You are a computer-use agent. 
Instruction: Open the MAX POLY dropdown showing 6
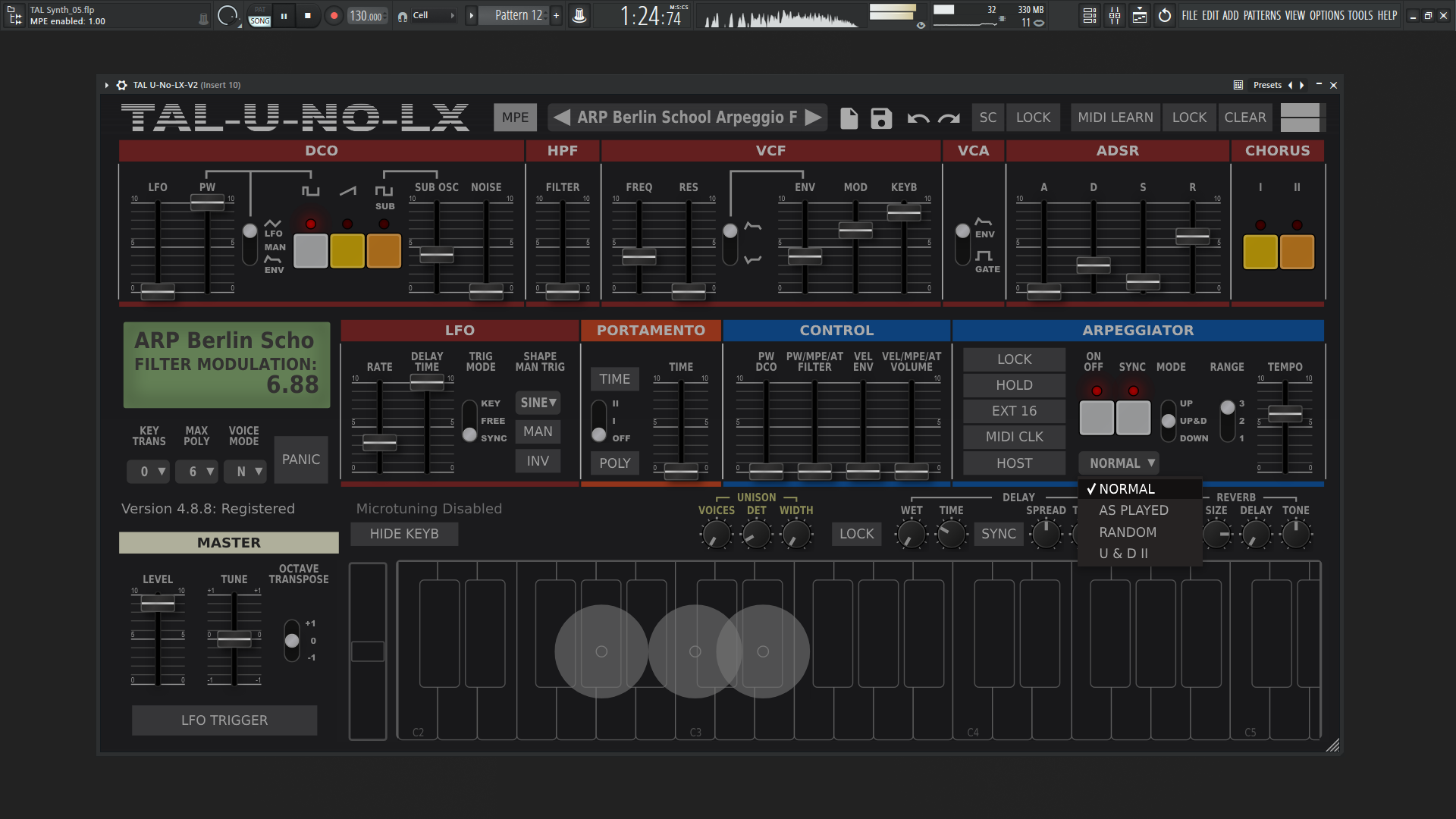click(197, 472)
